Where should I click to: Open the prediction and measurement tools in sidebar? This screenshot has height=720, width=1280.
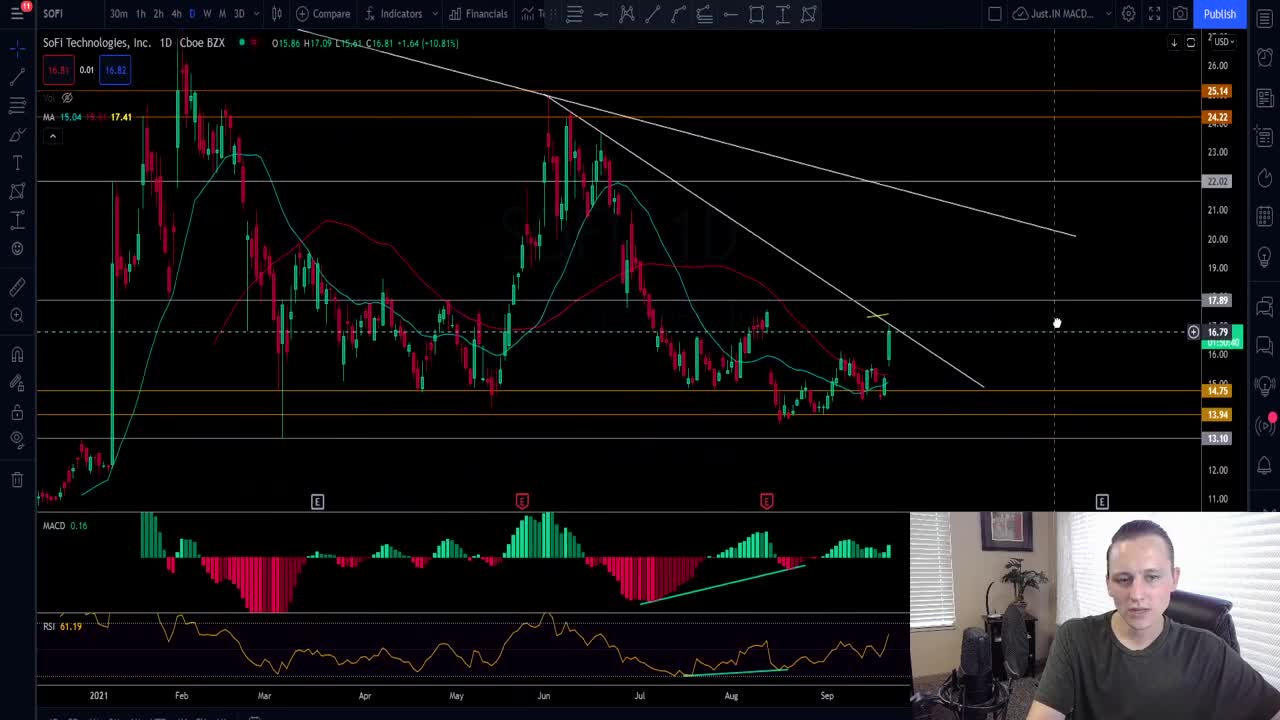pos(17,220)
